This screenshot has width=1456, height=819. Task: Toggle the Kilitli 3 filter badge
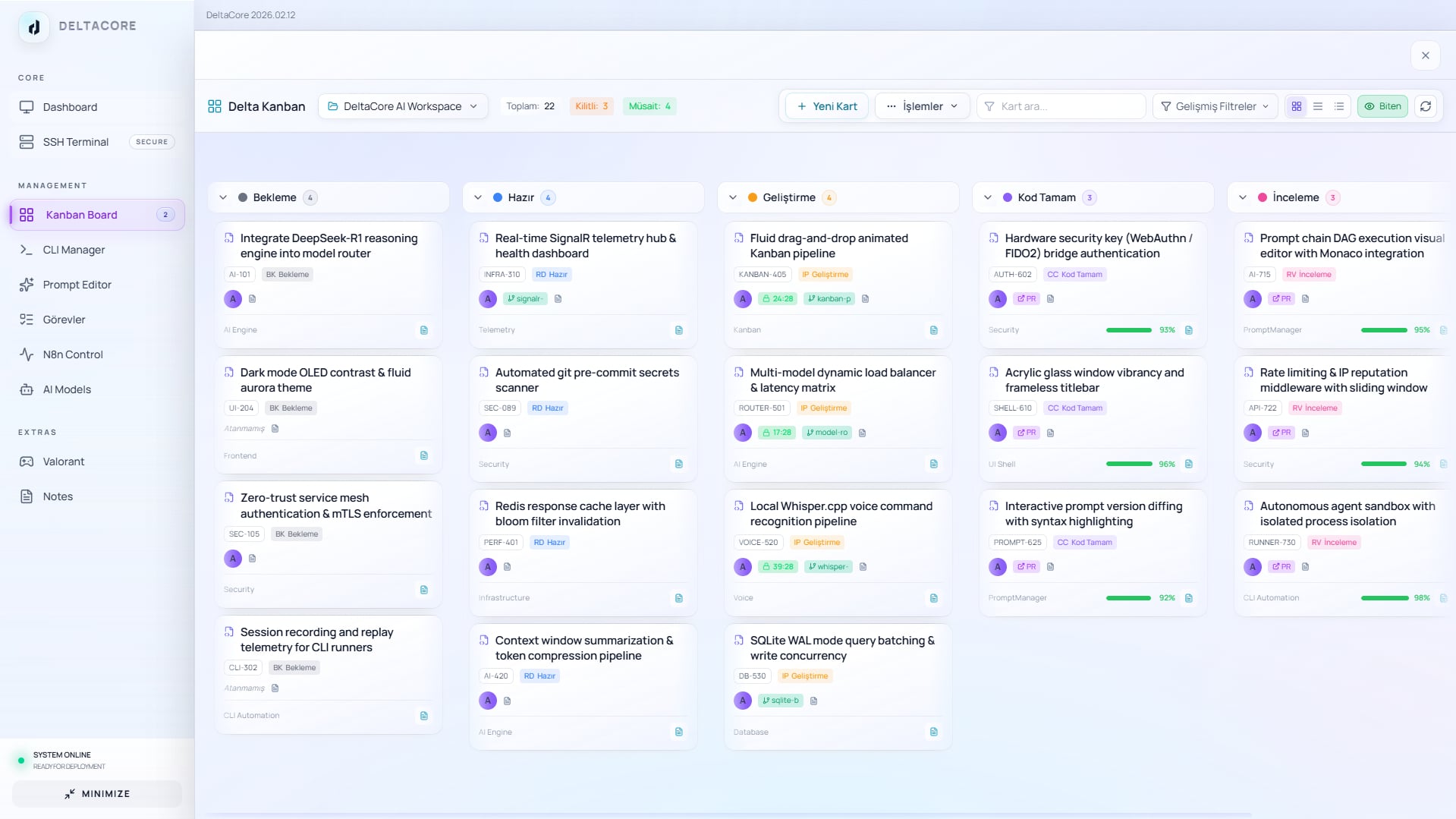click(x=592, y=106)
